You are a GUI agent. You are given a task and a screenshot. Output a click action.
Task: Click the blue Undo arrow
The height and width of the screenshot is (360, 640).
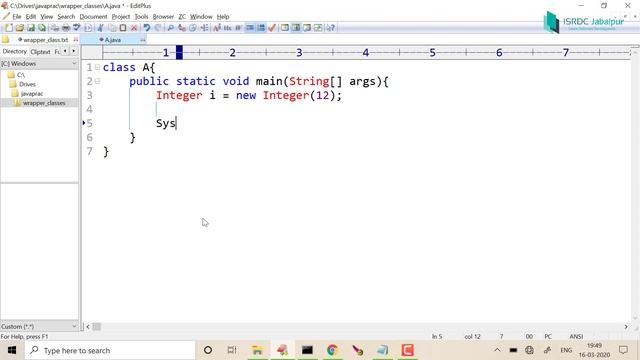(x=147, y=28)
